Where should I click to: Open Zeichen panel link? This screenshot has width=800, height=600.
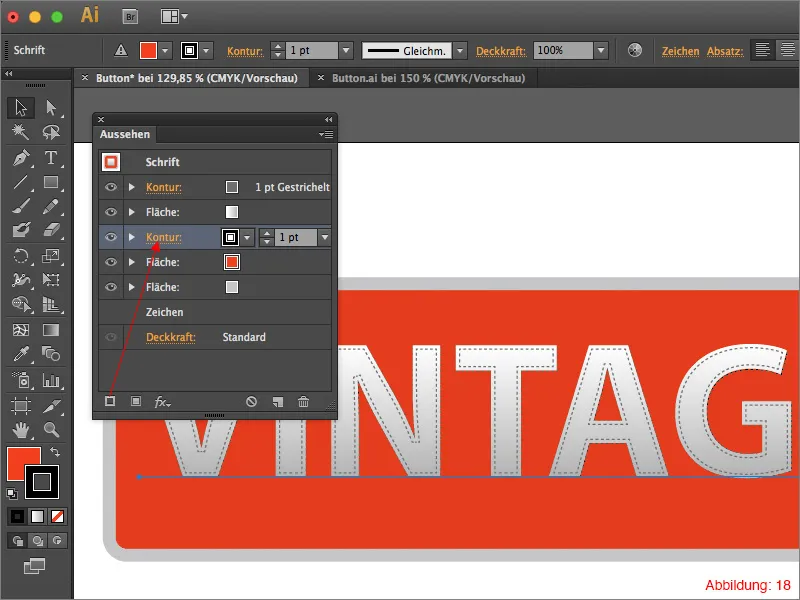(x=680, y=51)
